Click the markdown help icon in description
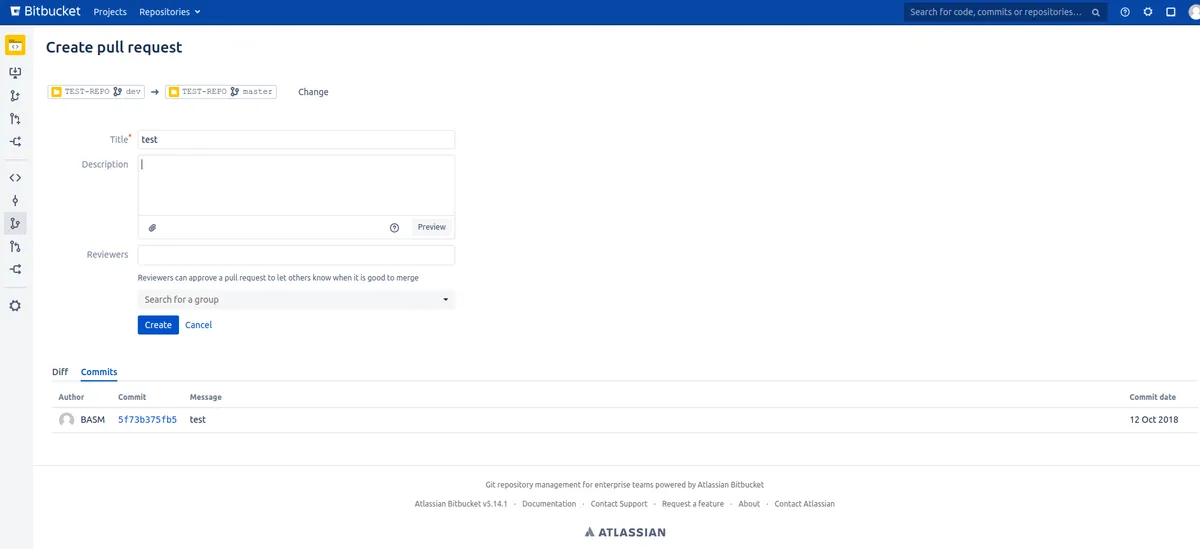The image size is (1200, 549). [394, 227]
